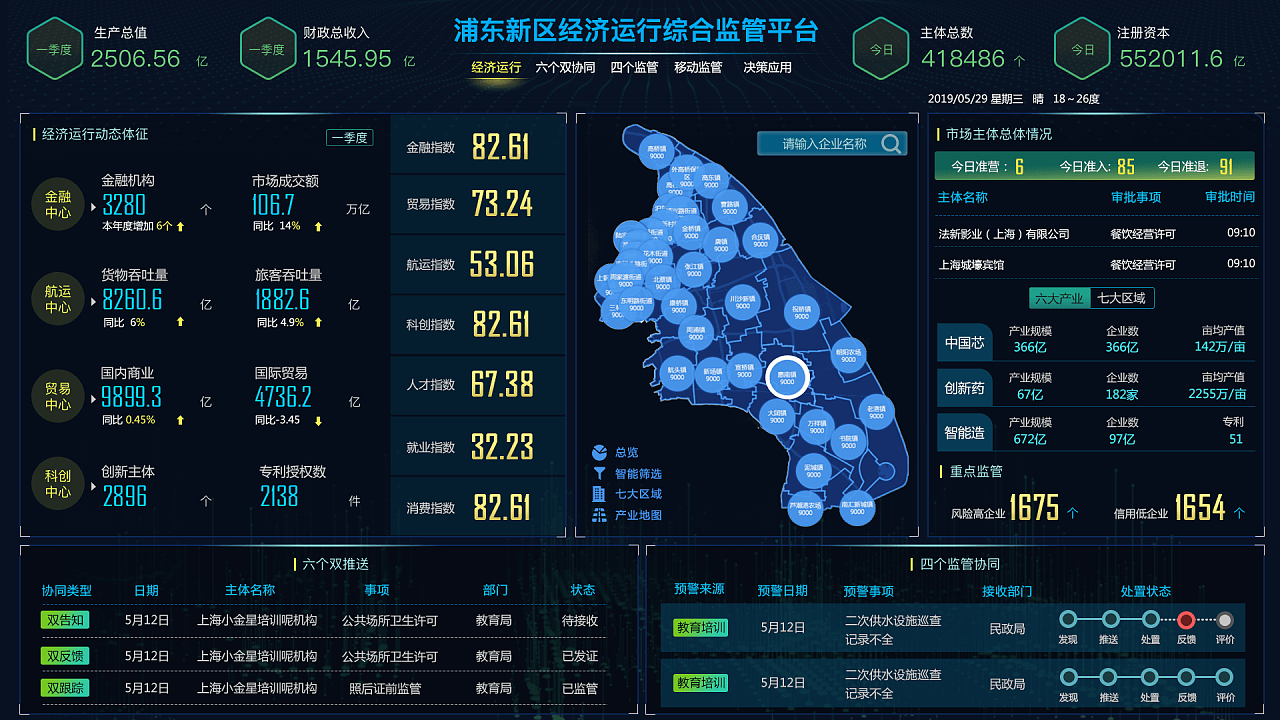Select 航头镇 map bubble

coord(677,373)
